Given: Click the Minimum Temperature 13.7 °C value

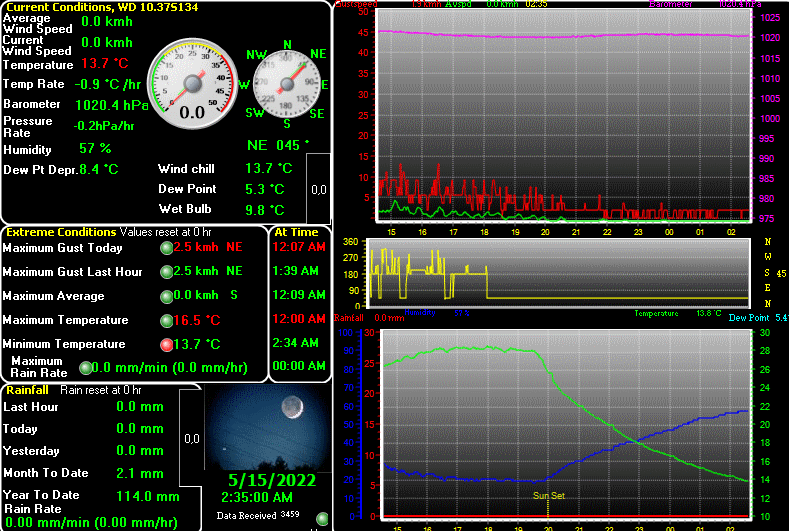Looking at the screenshot, I should pos(197,345).
